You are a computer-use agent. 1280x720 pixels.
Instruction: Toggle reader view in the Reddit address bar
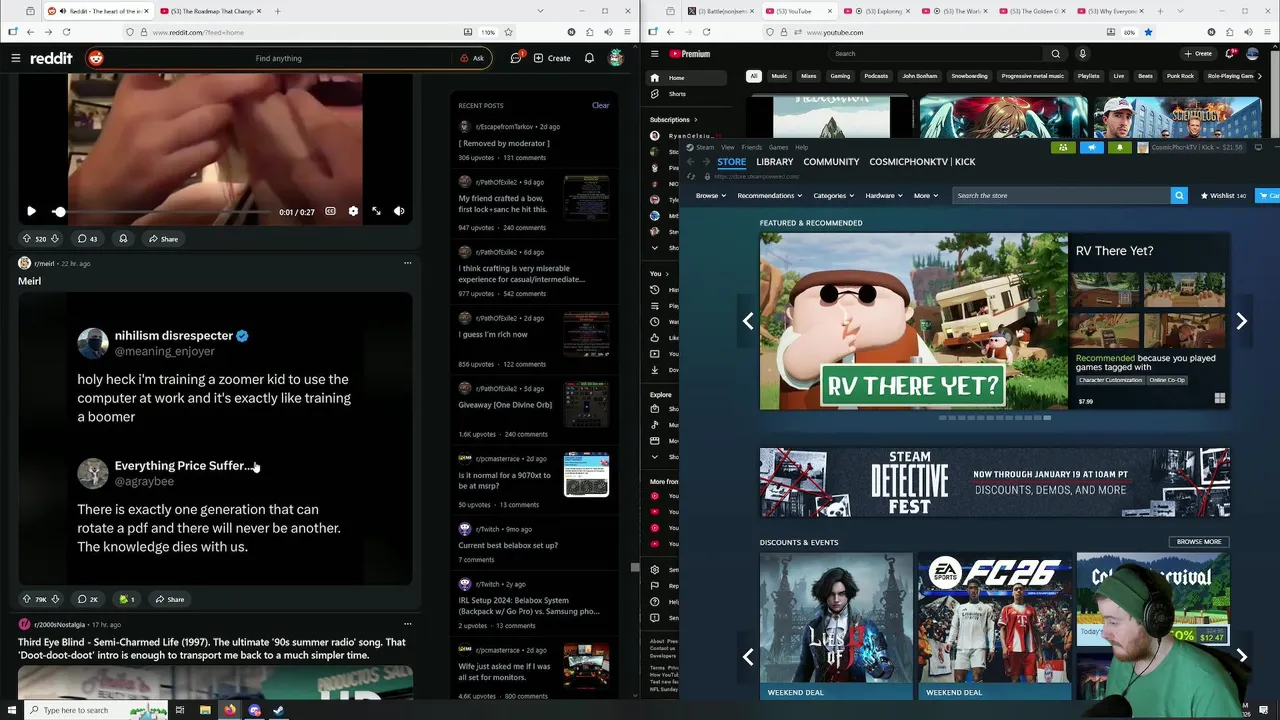pyautogui.click(x=467, y=32)
